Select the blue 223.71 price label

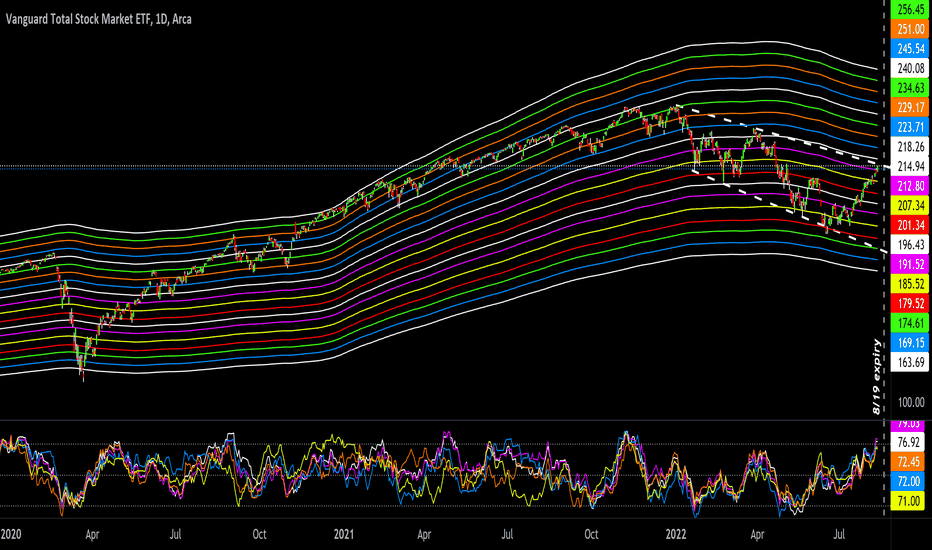coord(911,127)
